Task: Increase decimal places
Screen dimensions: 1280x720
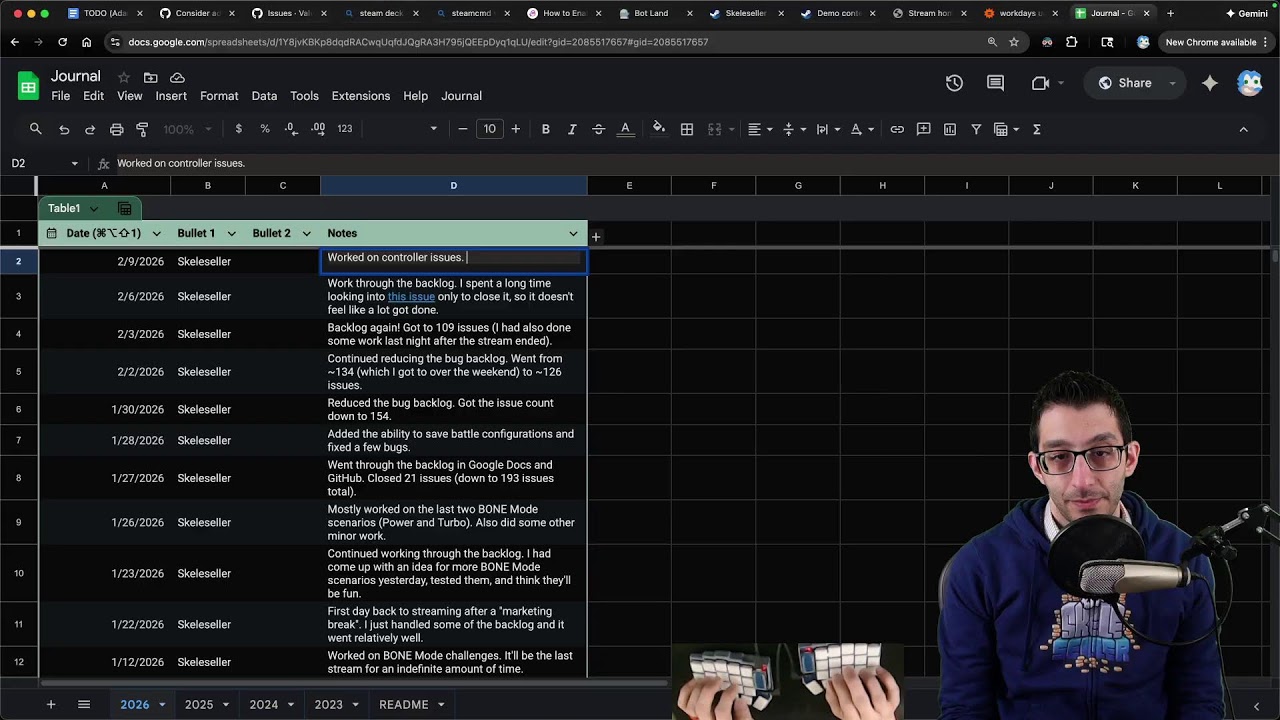Action: pyautogui.click(x=318, y=129)
